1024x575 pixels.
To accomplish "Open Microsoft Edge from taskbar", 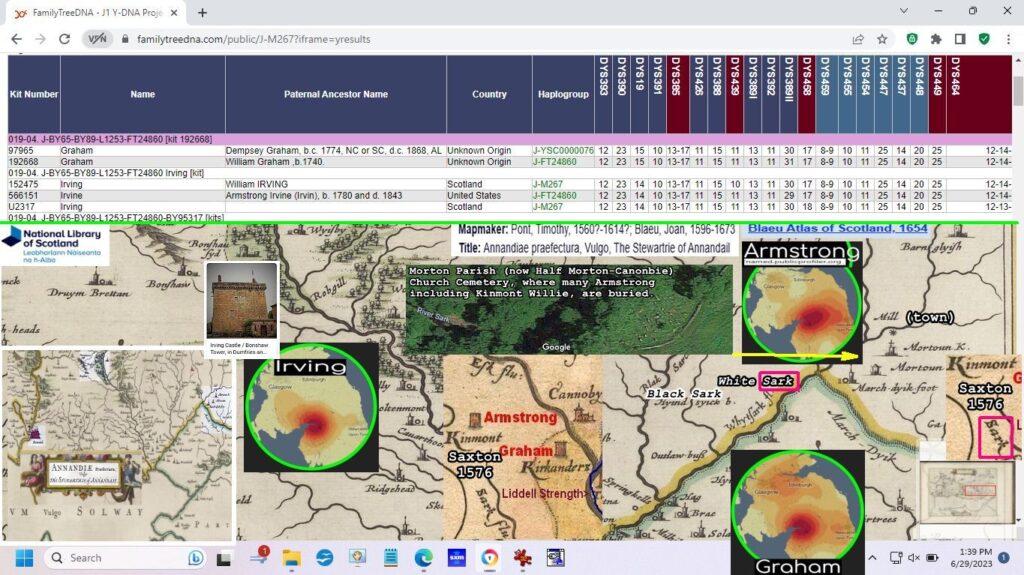I will click(423, 558).
